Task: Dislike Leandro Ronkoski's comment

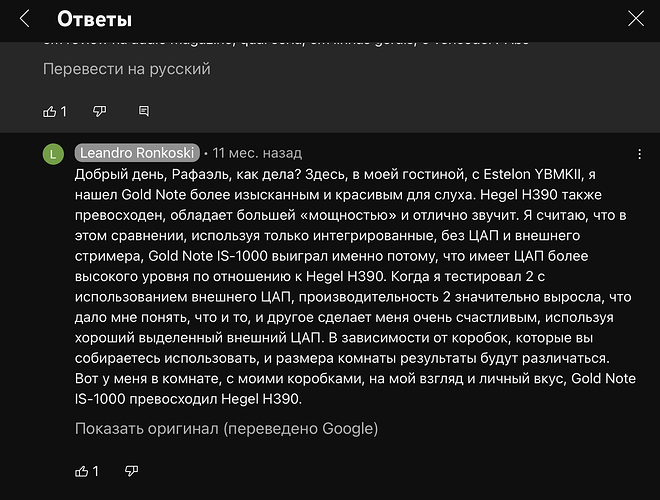Action: pos(131,470)
